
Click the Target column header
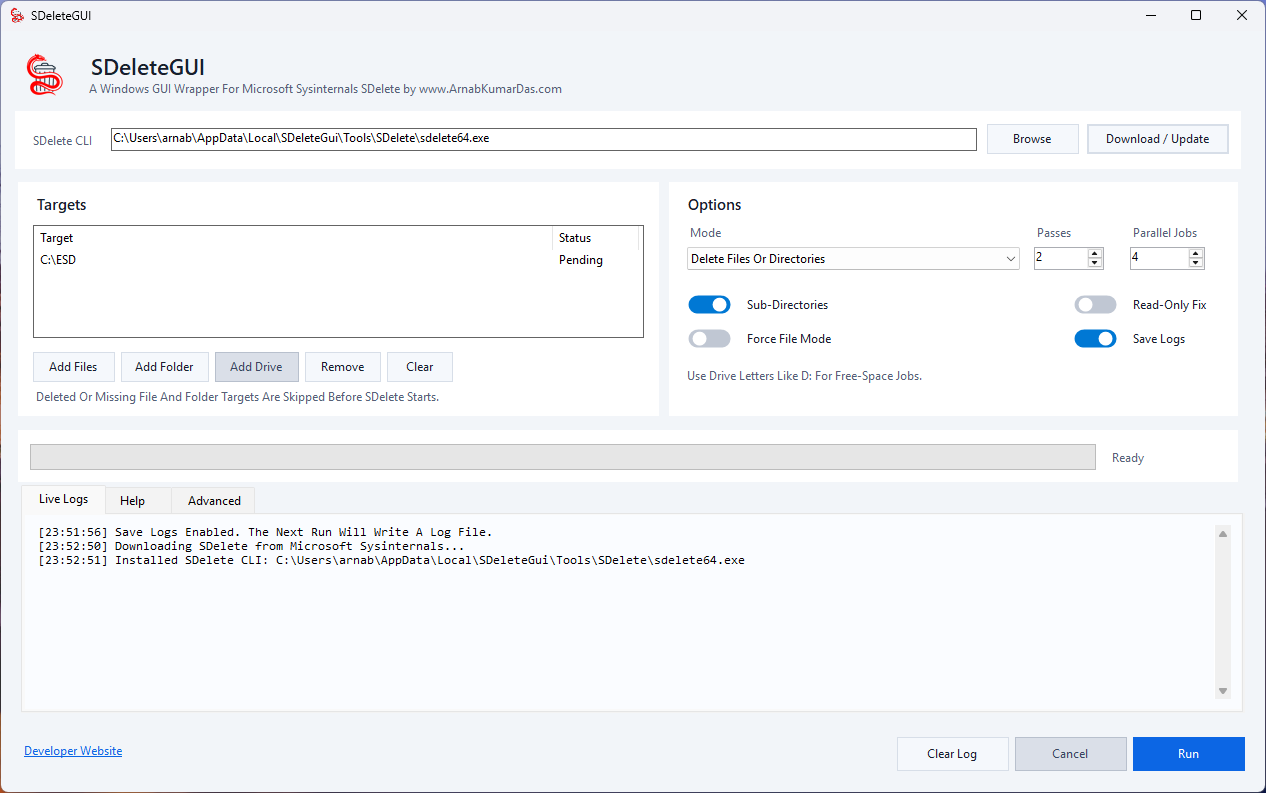[x=294, y=238]
